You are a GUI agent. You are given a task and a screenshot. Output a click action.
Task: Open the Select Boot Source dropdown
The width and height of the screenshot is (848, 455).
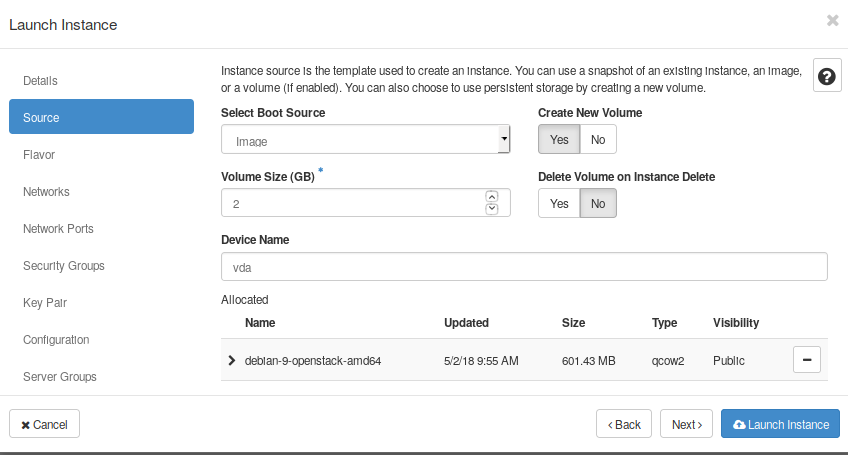click(365, 140)
